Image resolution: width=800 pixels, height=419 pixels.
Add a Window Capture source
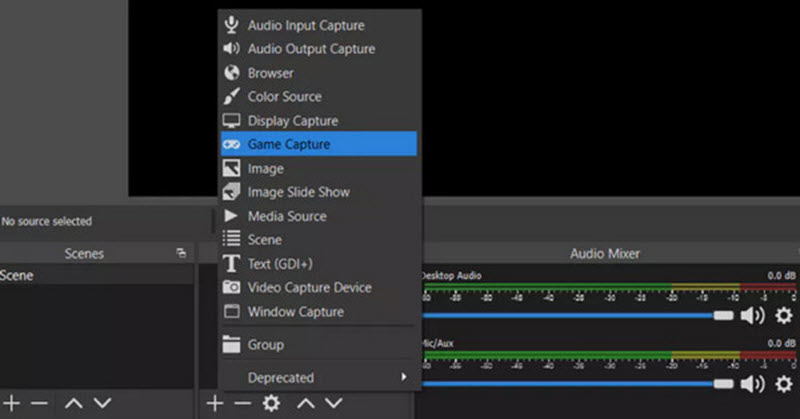319,311
